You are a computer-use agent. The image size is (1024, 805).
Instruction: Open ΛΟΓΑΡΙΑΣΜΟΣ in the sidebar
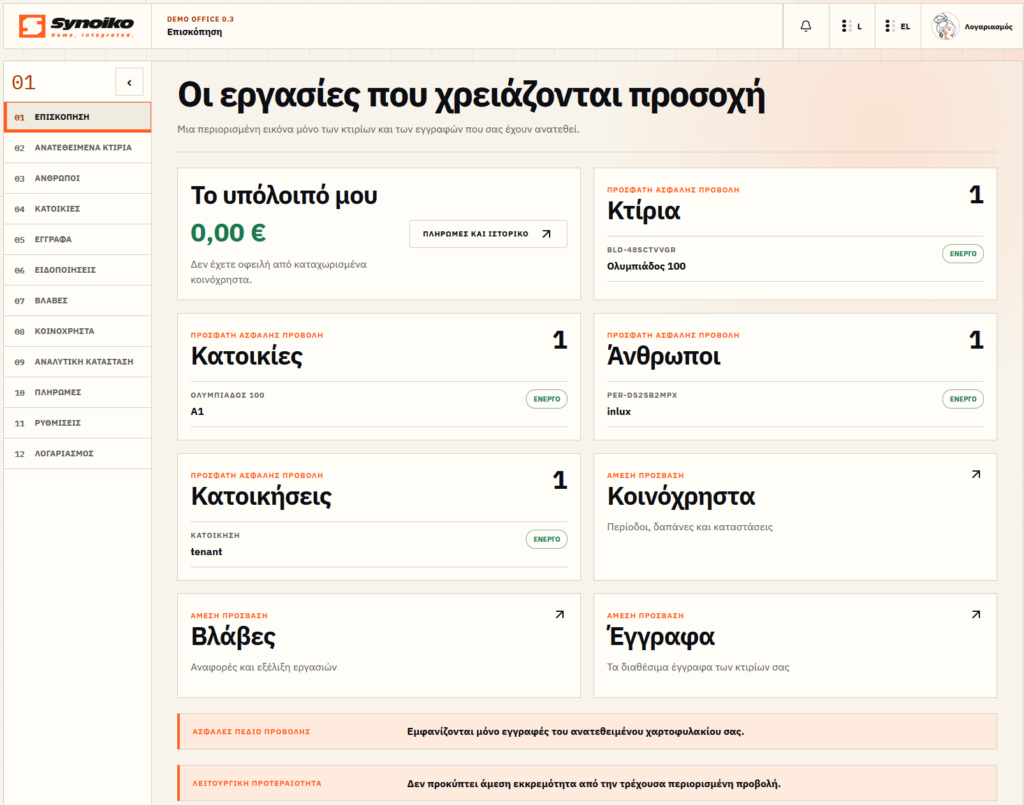pos(78,453)
